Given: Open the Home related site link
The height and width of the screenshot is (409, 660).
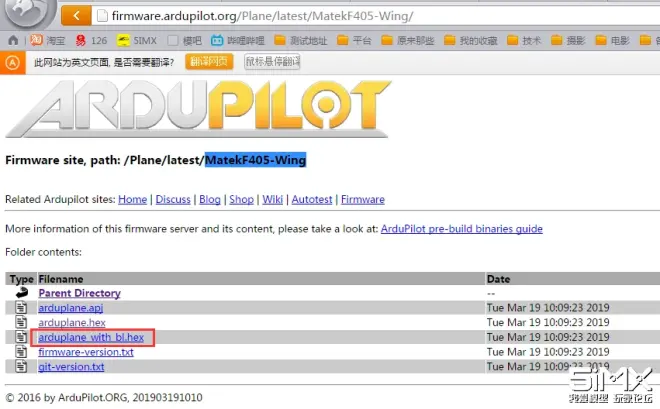Looking at the screenshot, I should (133, 199).
